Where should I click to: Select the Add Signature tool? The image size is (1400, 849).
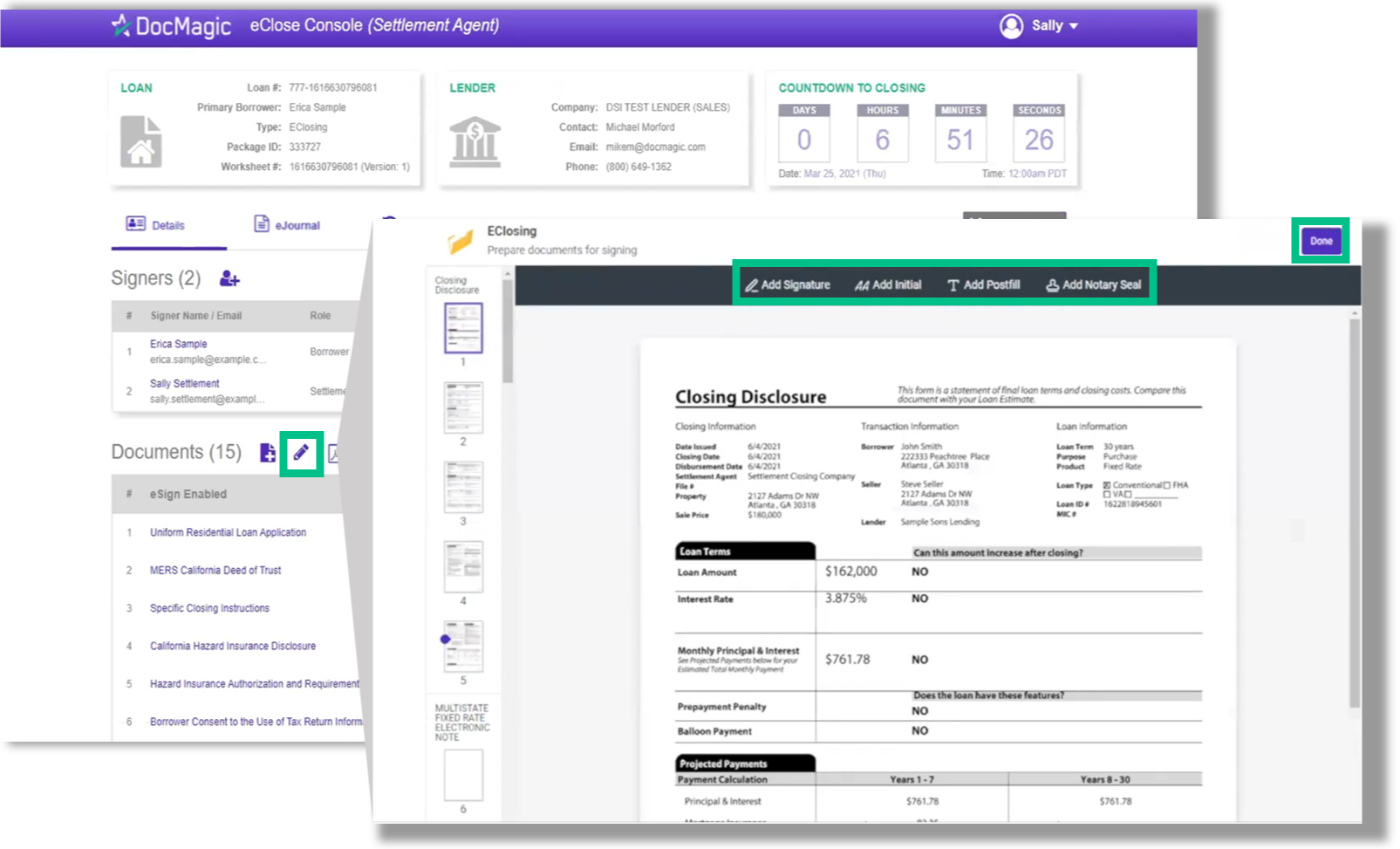click(787, 284)
